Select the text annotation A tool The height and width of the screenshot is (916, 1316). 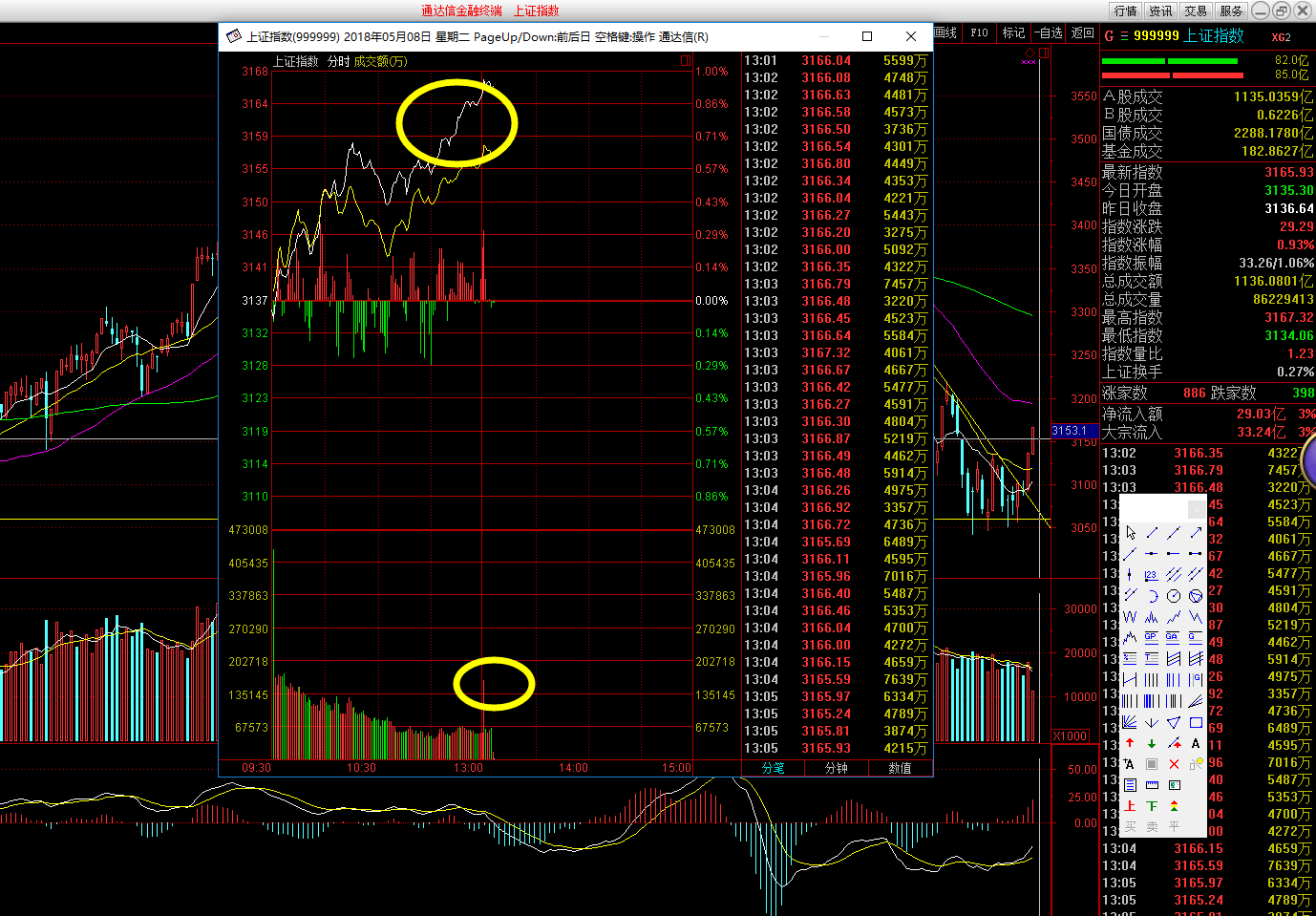click(1196, 743)
